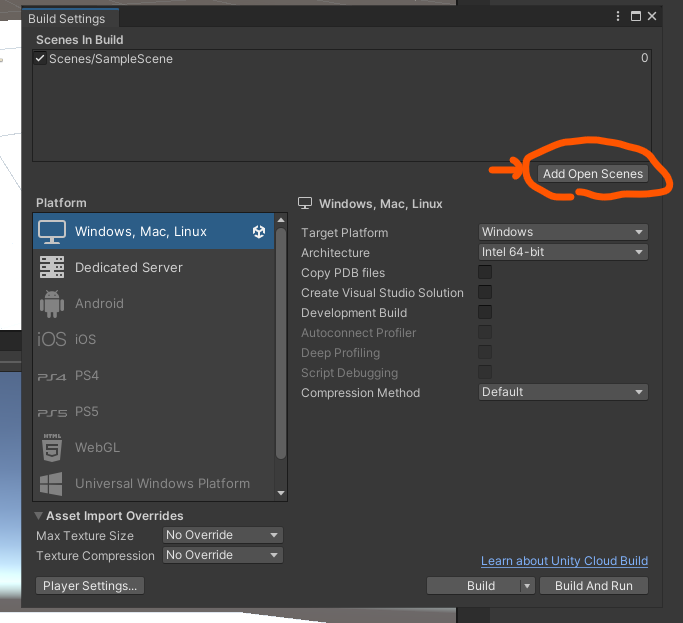The image size is (683, 623).
Task: Open the Max Texture Size dropdown
Action: coord(223,535)
